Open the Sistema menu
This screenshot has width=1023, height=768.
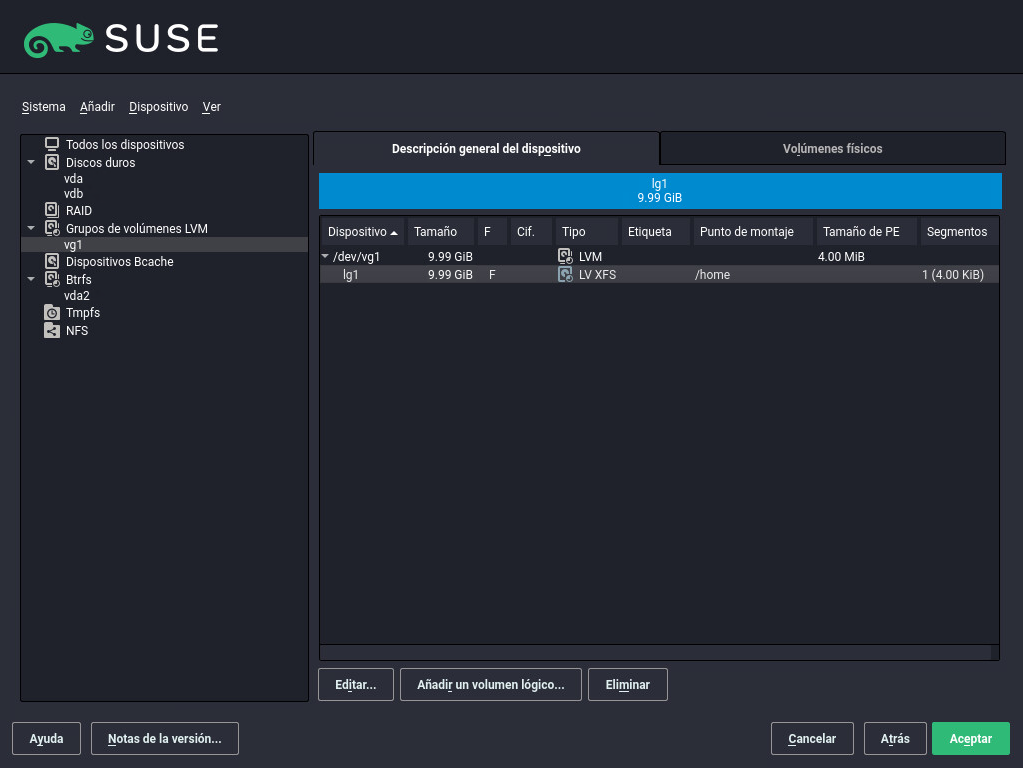click(43, 107)
